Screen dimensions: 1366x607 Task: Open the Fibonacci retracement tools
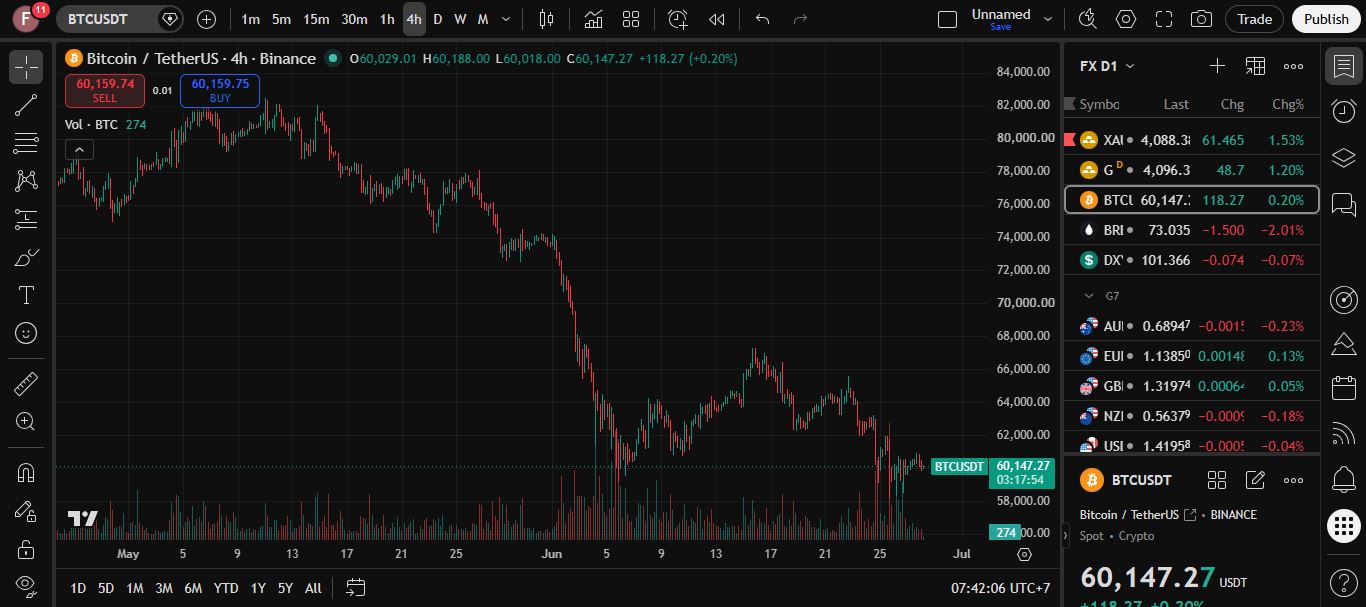point(26,143)
